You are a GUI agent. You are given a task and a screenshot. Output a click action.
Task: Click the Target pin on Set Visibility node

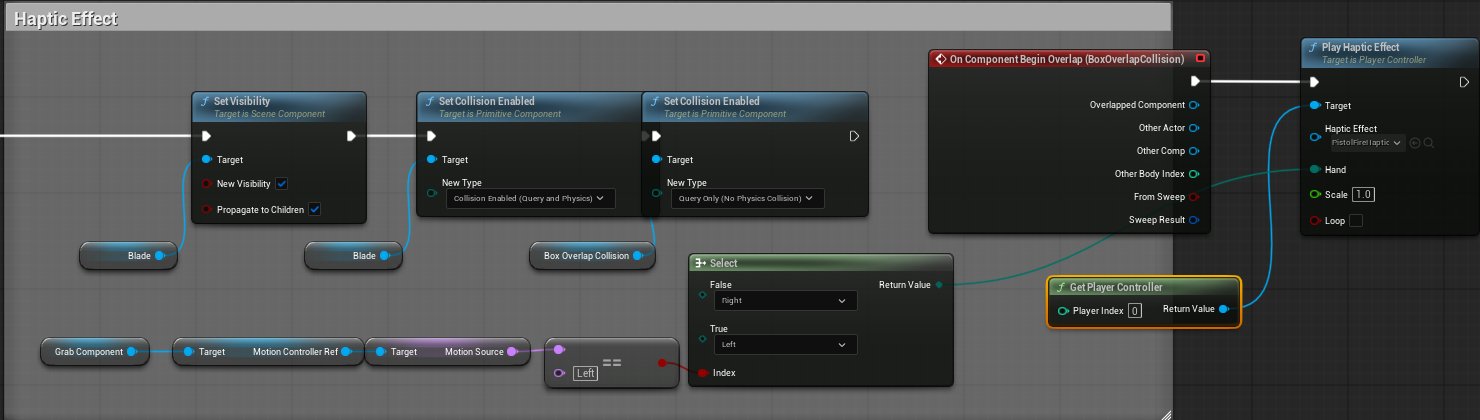pos(207,159)
